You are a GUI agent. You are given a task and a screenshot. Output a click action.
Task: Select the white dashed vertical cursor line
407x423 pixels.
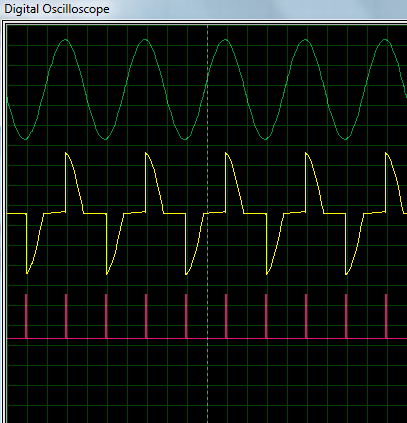207,223
